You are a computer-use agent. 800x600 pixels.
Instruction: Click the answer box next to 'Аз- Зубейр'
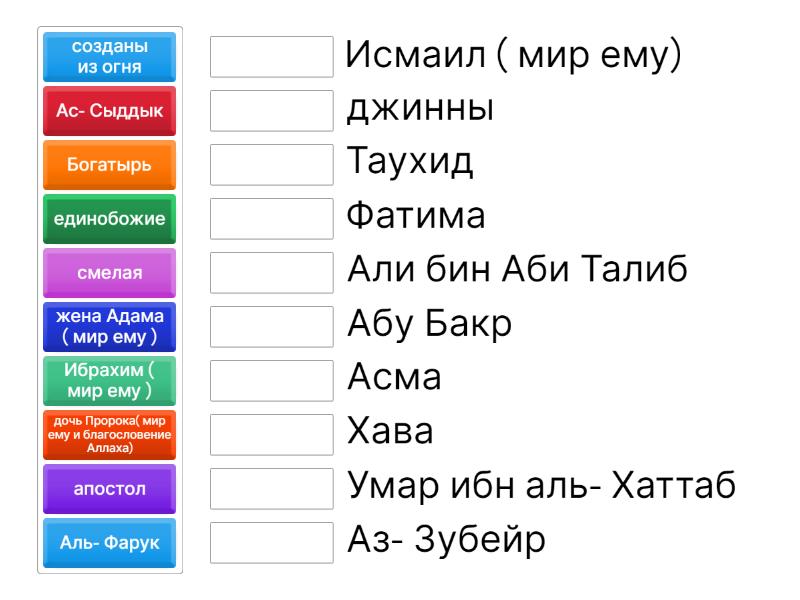272,543
